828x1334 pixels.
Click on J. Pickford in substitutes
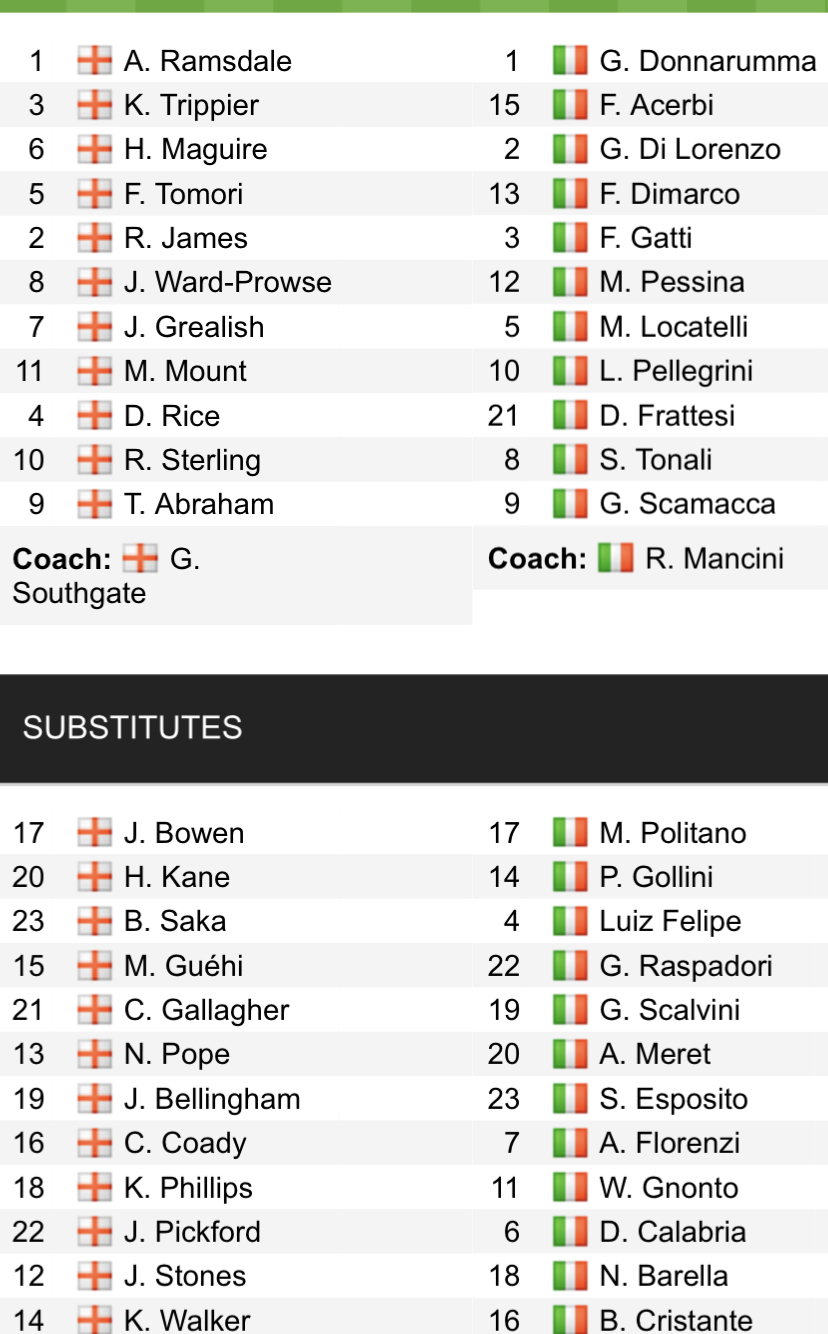[192, 1232]
